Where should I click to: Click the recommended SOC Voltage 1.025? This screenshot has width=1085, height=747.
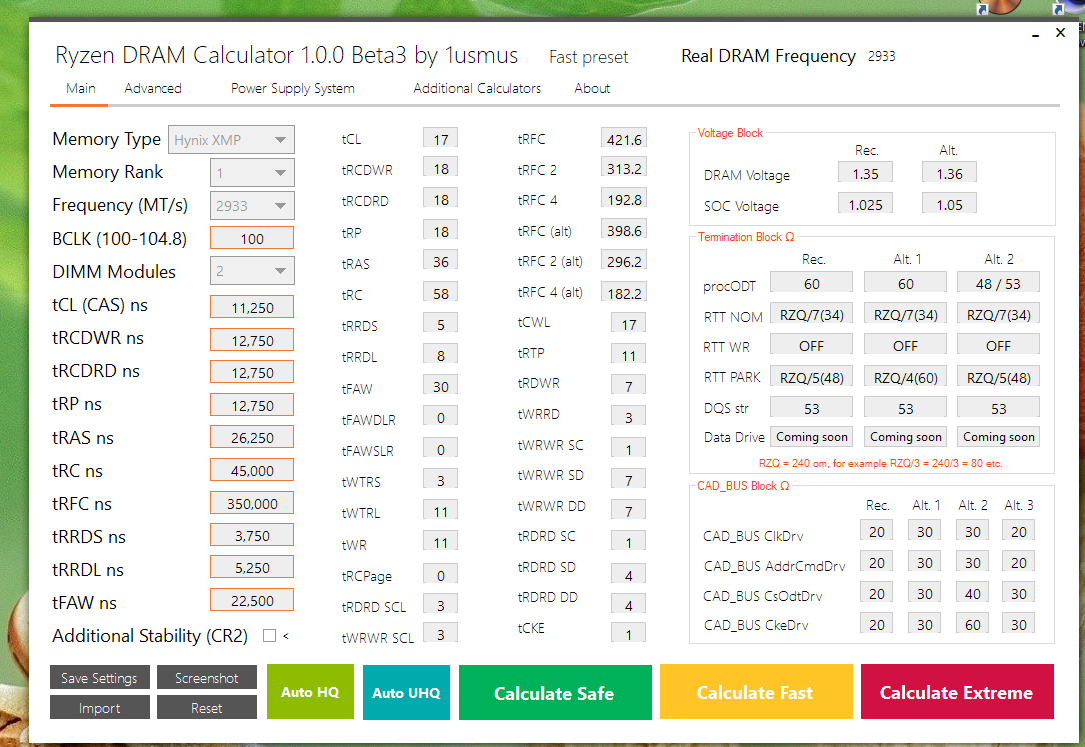click(x=865, y=204)
